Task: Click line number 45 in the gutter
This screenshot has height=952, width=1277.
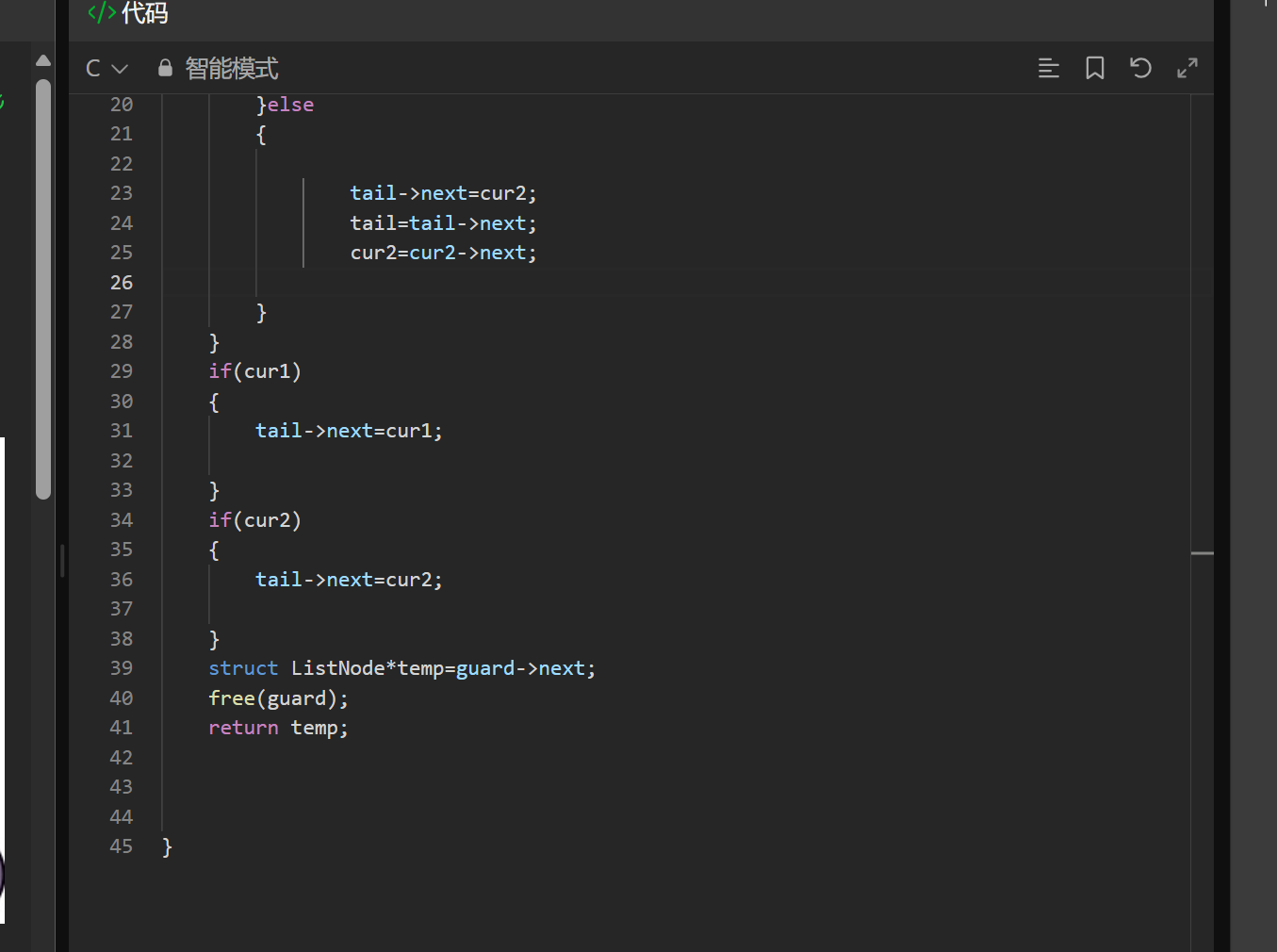Action: [x=122, y=846]
